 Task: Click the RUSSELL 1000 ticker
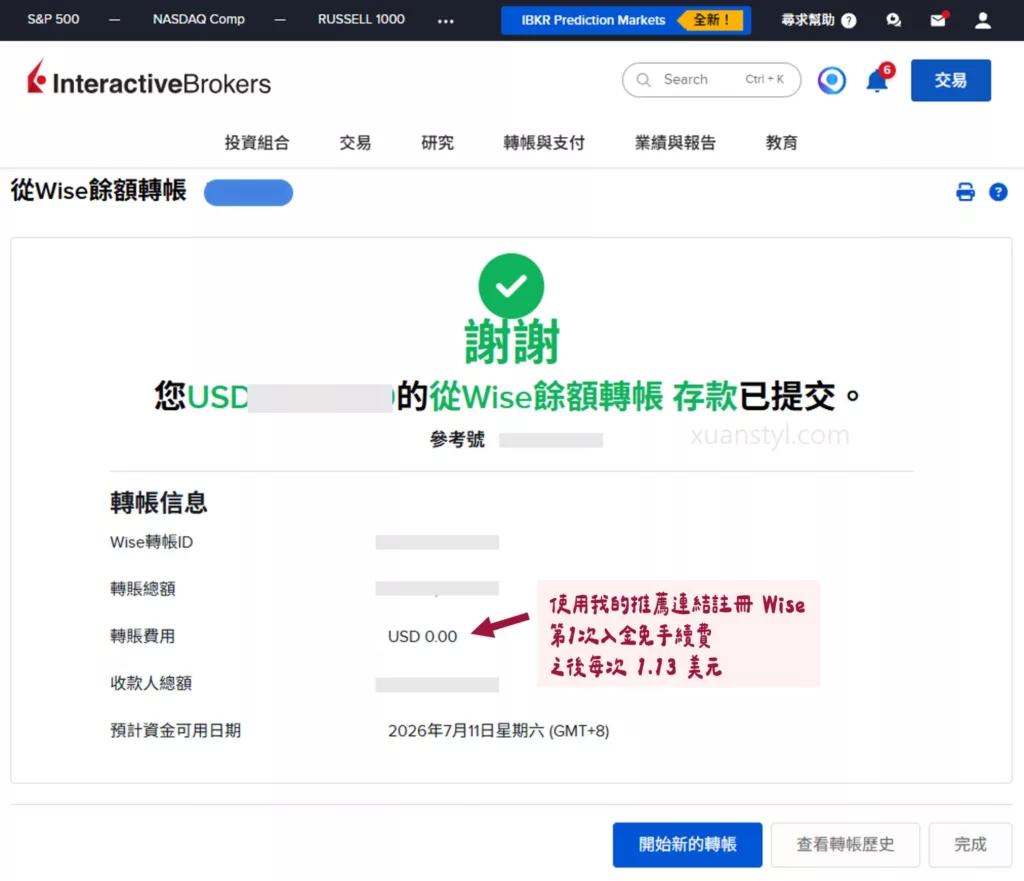pyautogui.click(x=361, y=19)
